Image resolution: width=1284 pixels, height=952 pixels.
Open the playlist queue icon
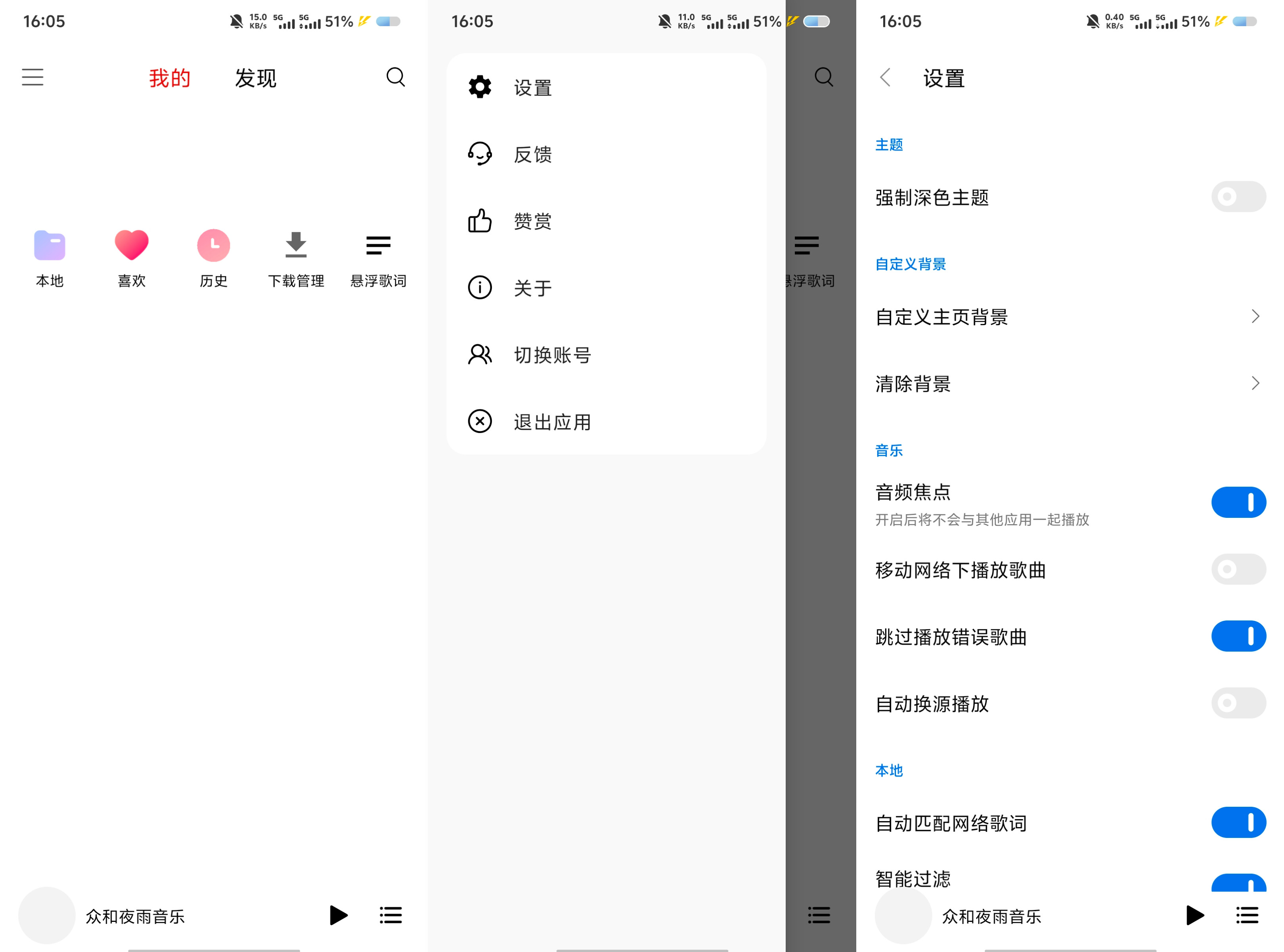coord(390,915)
